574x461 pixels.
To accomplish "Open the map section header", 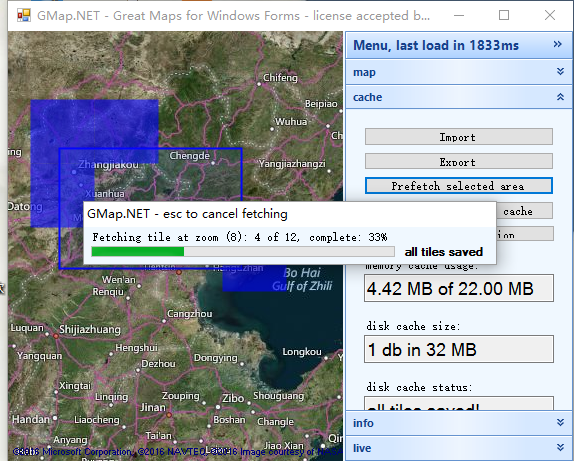I will (459, 72).
